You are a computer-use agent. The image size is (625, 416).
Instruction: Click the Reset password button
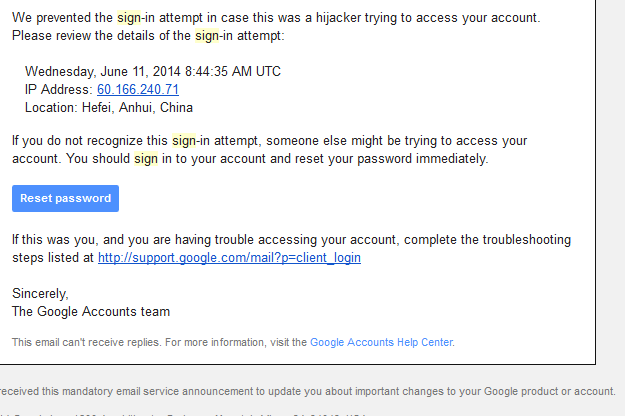[x=65, y=198]
